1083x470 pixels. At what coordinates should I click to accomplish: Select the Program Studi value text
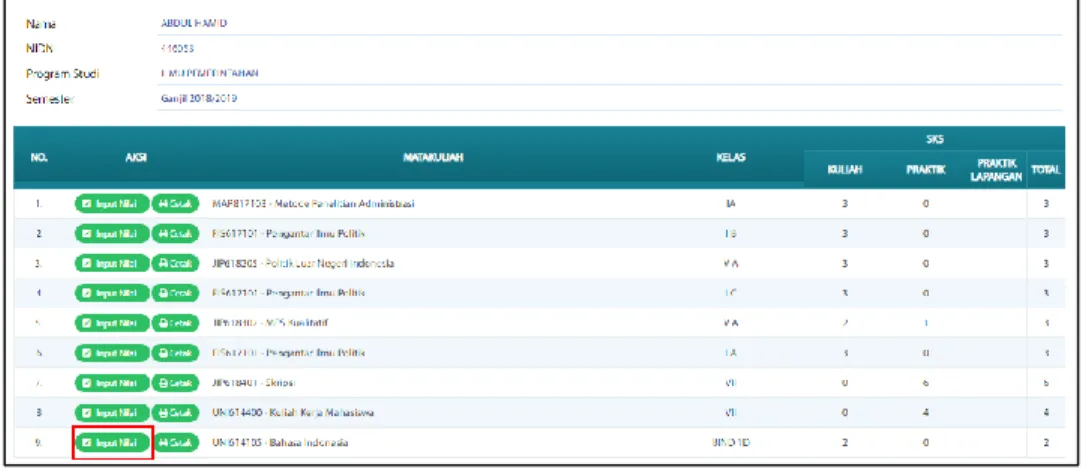[x=209, y=74]
